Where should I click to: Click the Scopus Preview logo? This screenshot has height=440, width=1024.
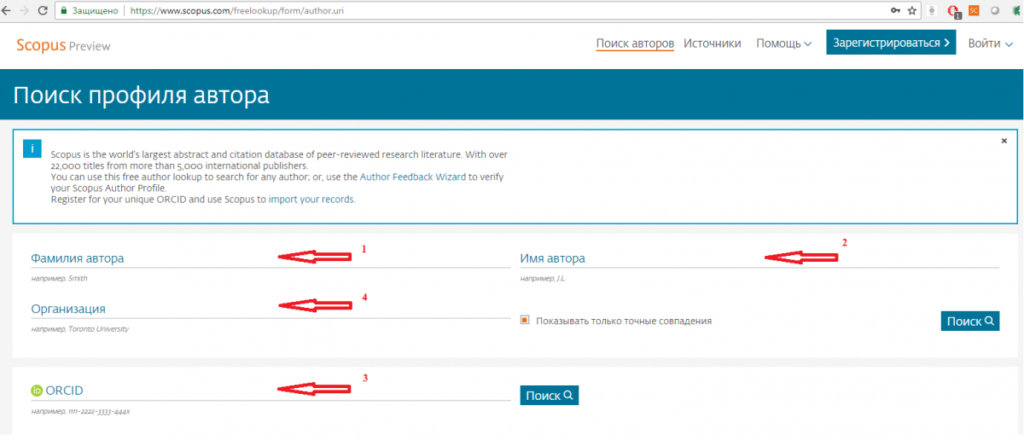tap(63, 45)
